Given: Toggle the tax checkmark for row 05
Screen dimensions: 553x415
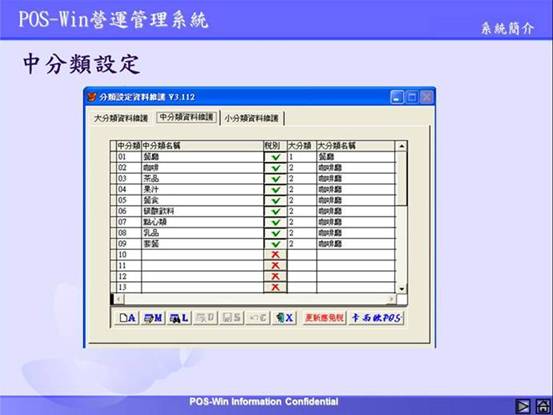Looking at the screenshot, I should (275, 201).
